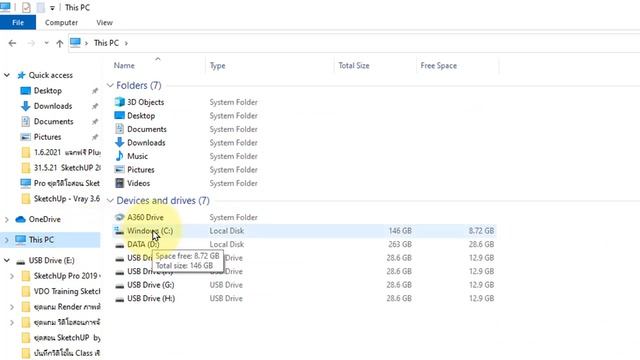
Task: Select This PC in navigation pane
Action: click(41, 240)
